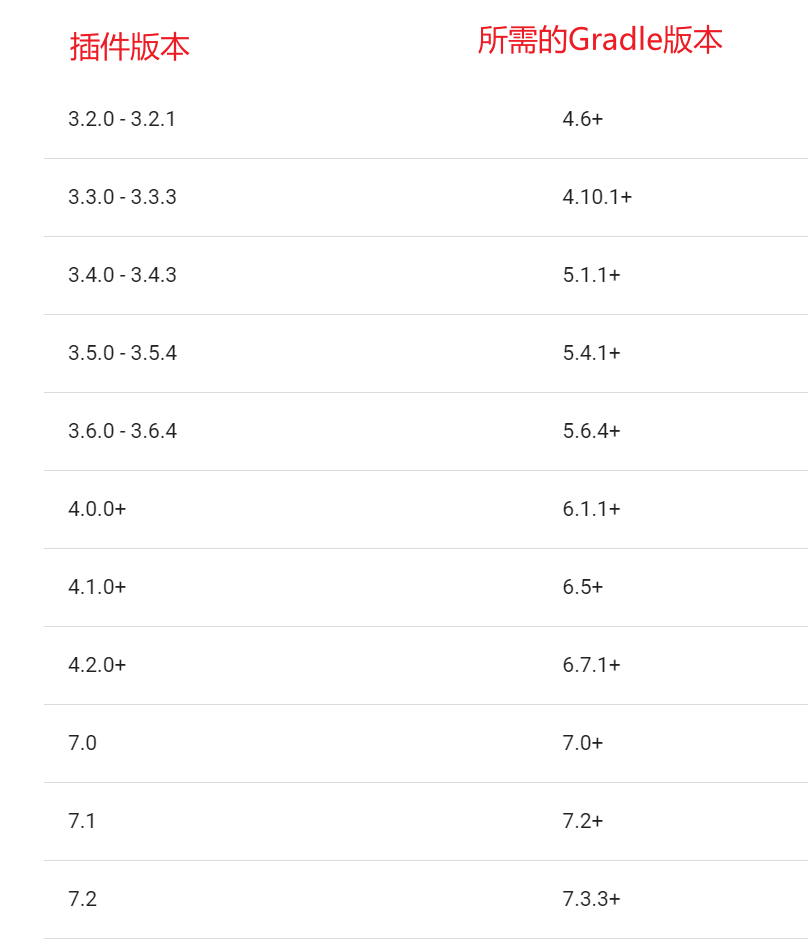Click the Gradle version 6.1.1+ cell
This screenshot has width=808, height=945.
tap(591, 509)
